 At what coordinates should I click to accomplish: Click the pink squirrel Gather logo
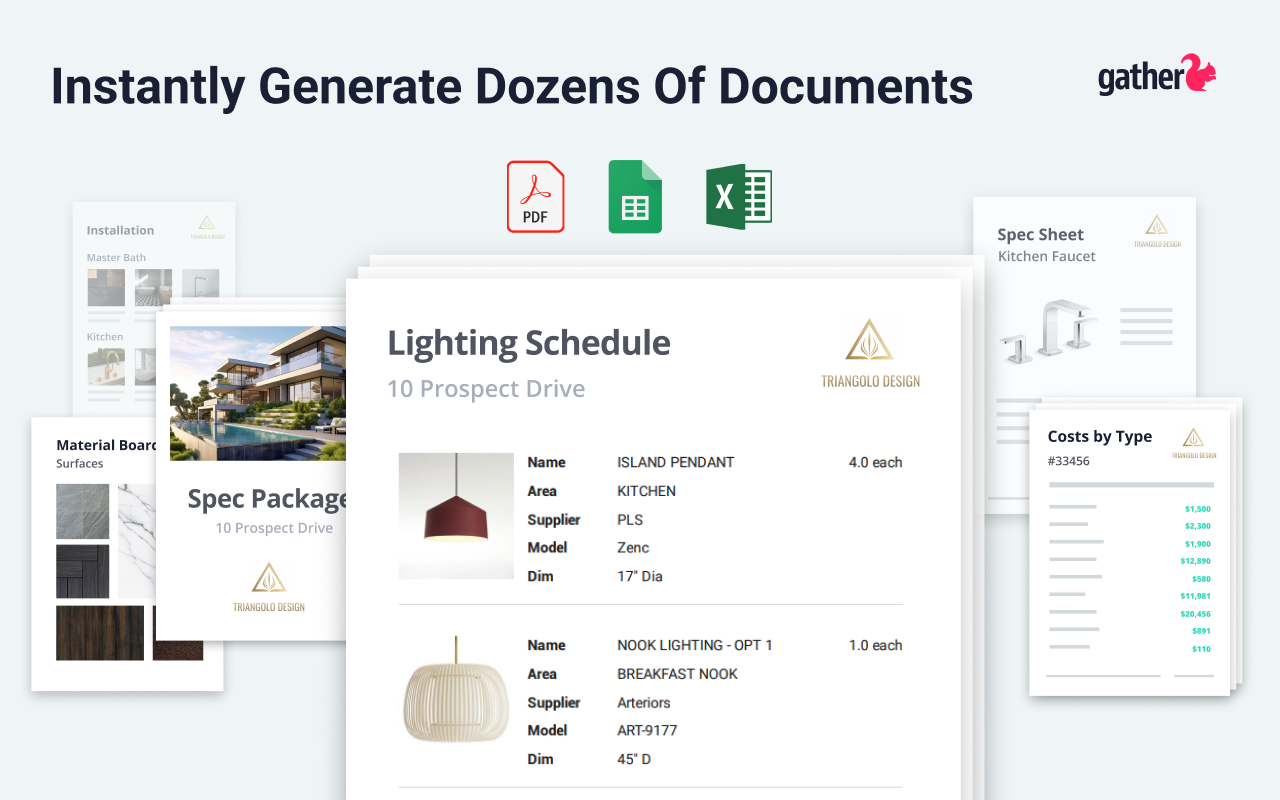click(x=1200, y=75)
